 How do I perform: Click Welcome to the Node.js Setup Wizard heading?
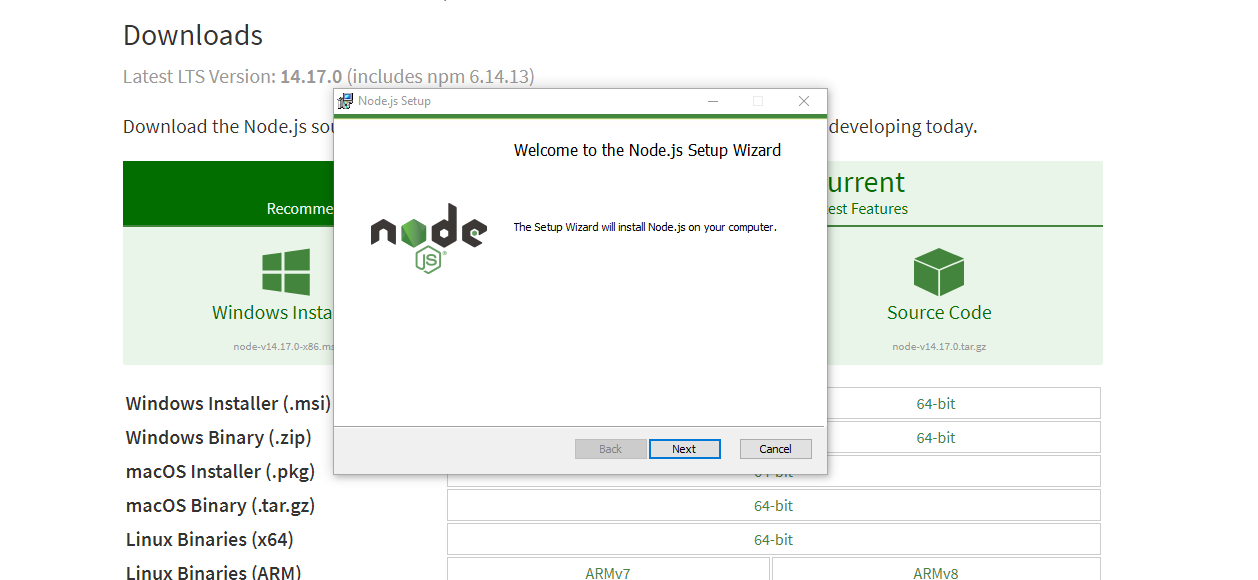pos(647,150)
